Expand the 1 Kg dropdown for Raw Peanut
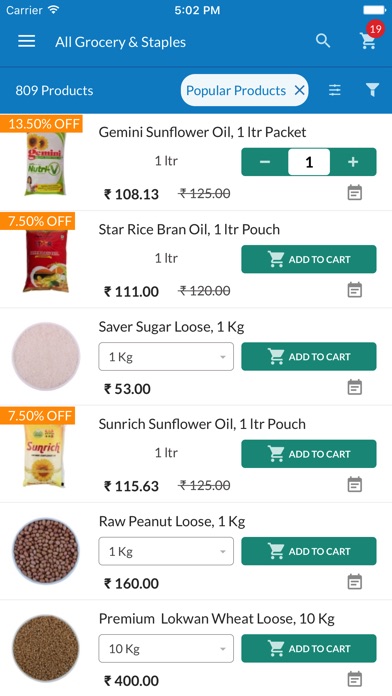The width and height of the screenshot is (392, 696). click(x=166, y=551)
